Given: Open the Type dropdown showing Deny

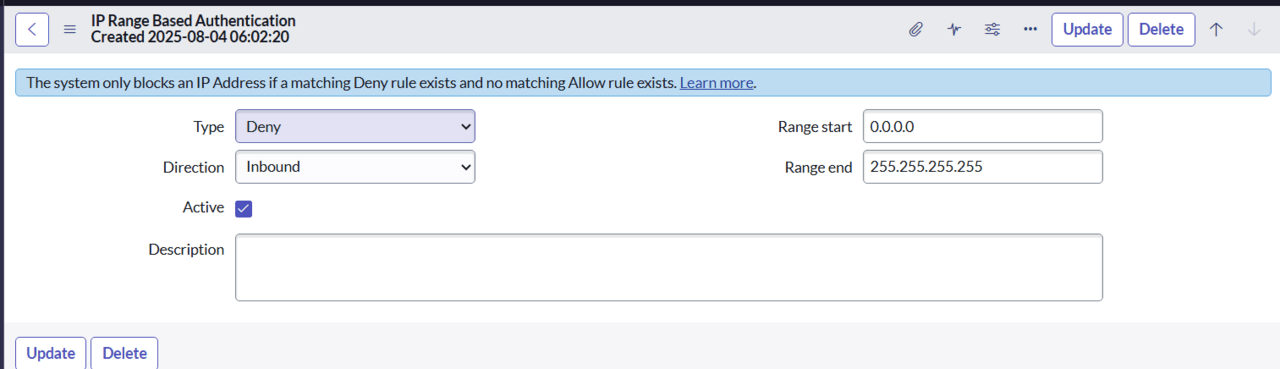Looking at the screenshot, I should pyautogui.click(x=355, y=126).
